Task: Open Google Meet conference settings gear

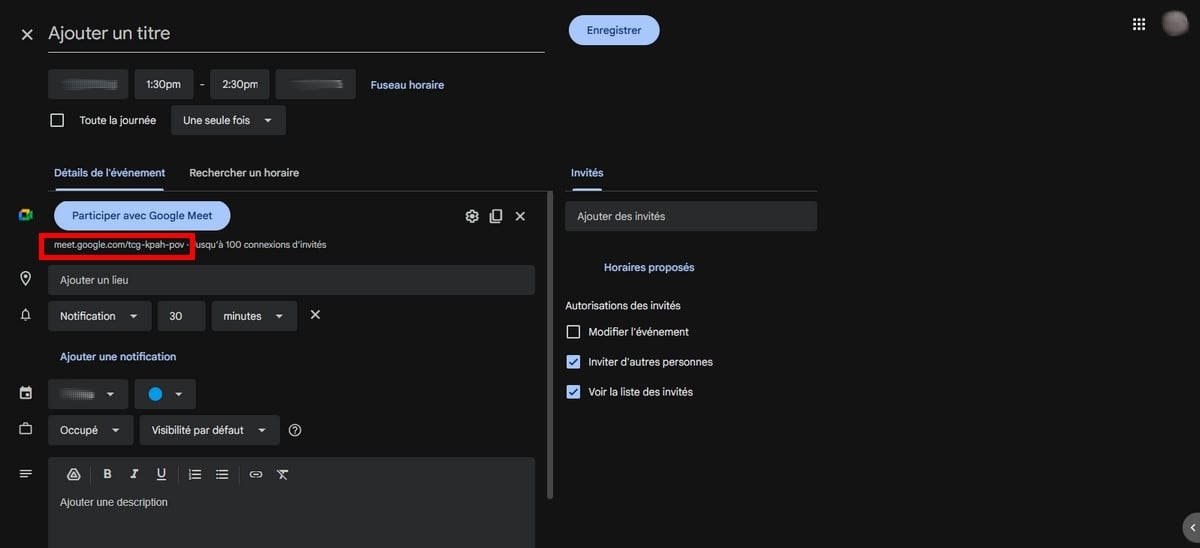Action: click(x=472, y=216)
